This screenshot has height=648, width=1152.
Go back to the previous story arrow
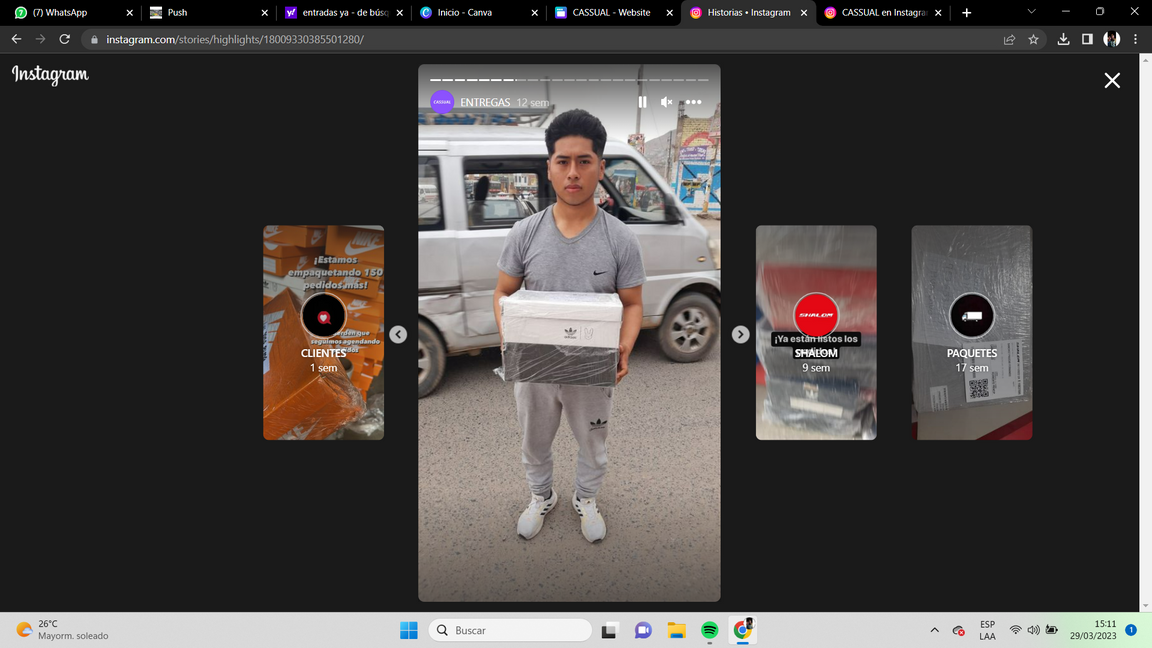click(x=398, y=334)
